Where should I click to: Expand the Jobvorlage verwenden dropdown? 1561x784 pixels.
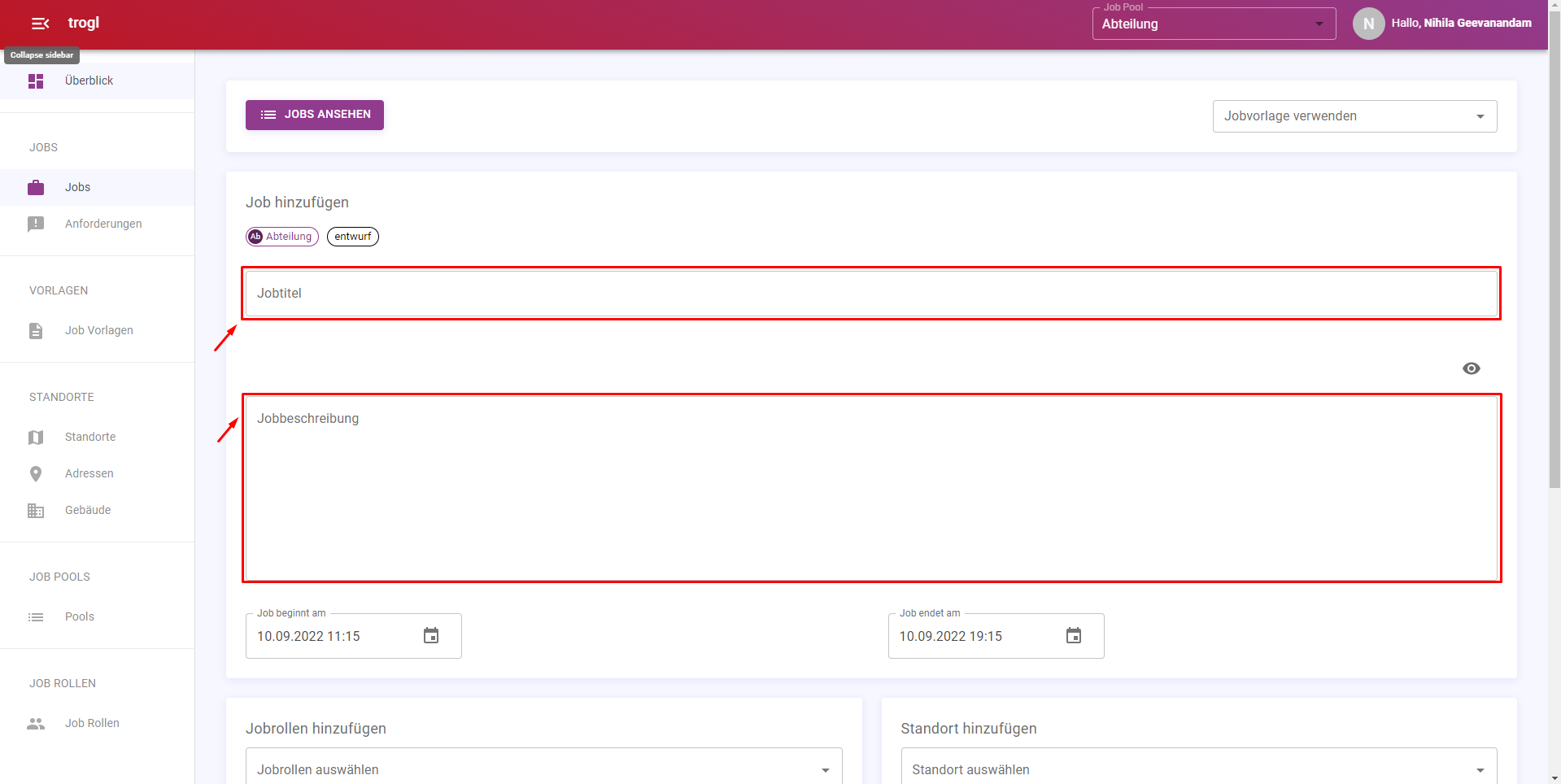pyautogui.click(x=1354, y=116)
